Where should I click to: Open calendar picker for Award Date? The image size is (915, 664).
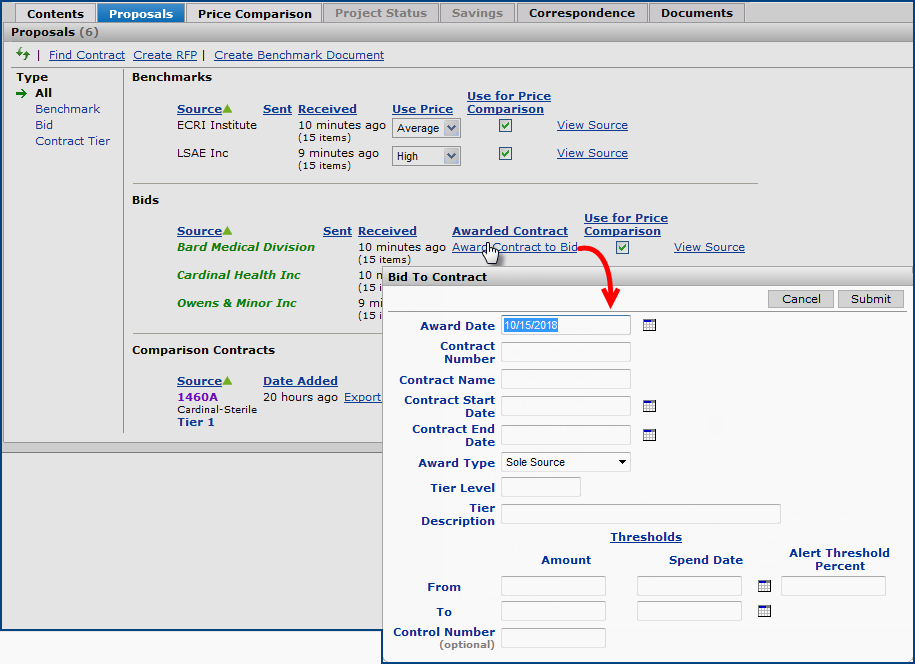pyautogui.click(x=649, y=325)
